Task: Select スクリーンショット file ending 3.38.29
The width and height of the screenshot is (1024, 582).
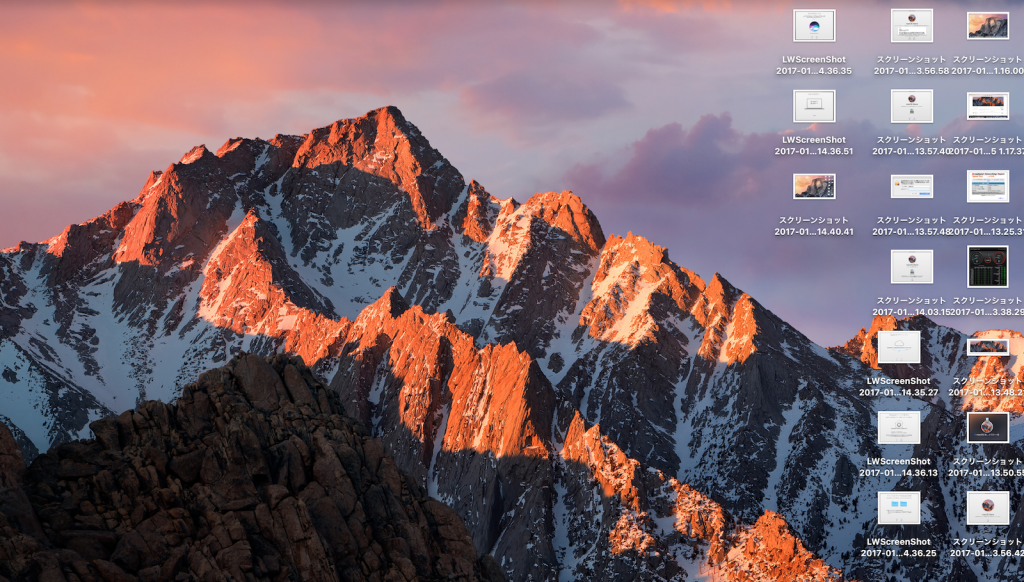Action: pos(988,266)
